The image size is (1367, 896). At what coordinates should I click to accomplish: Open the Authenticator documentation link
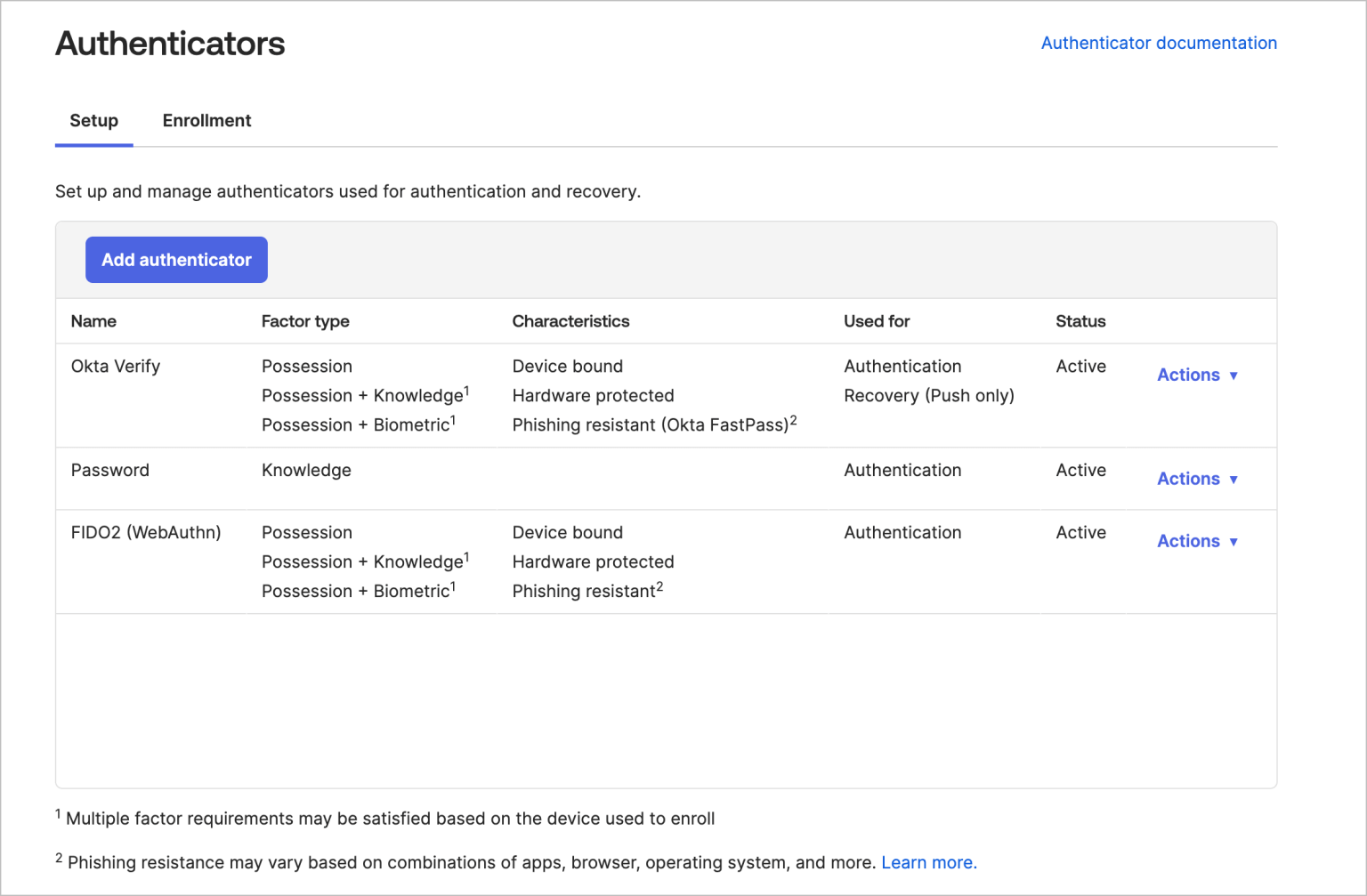pos(1159,42)
